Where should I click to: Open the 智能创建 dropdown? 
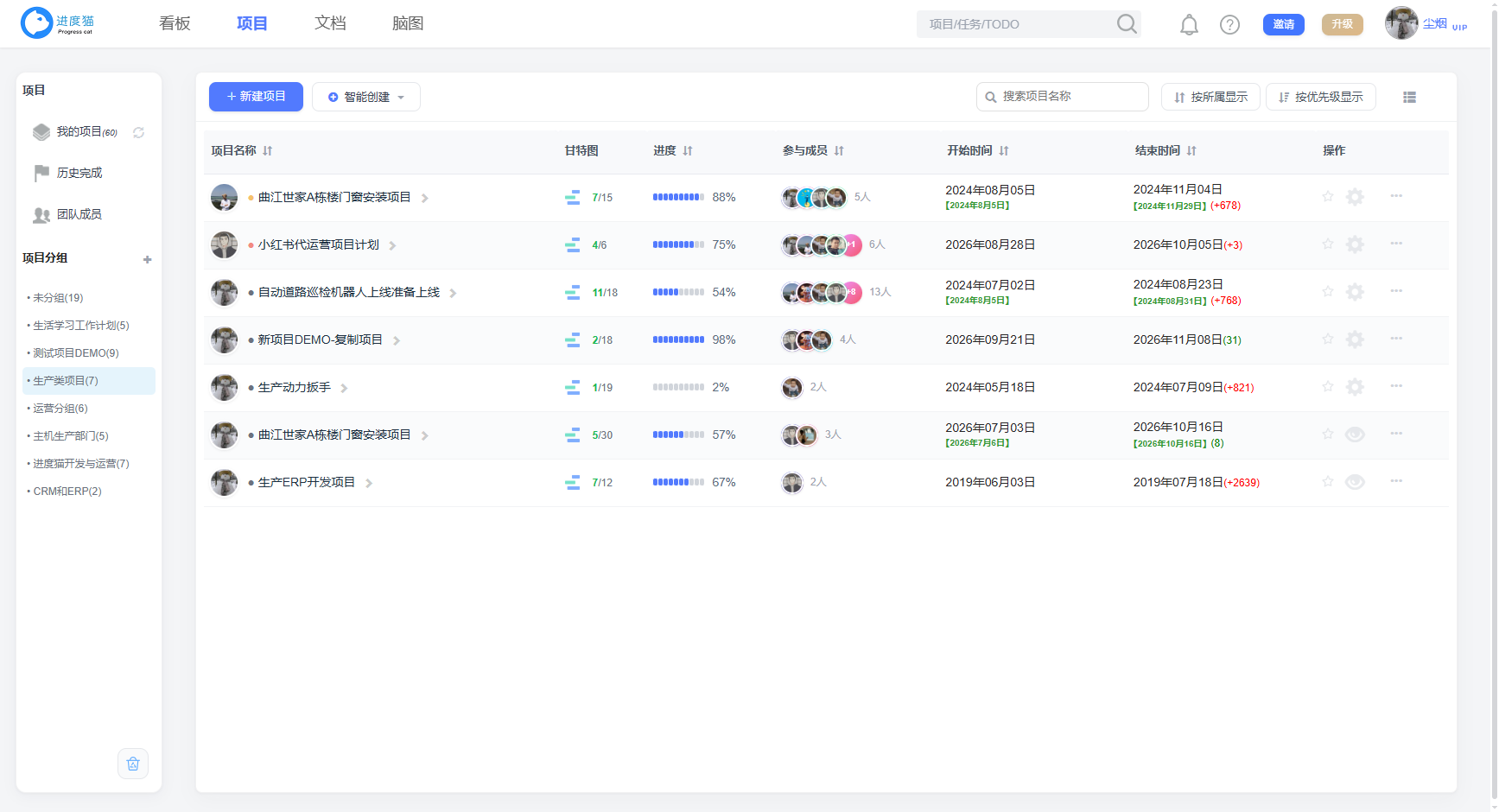coord(366,97)
